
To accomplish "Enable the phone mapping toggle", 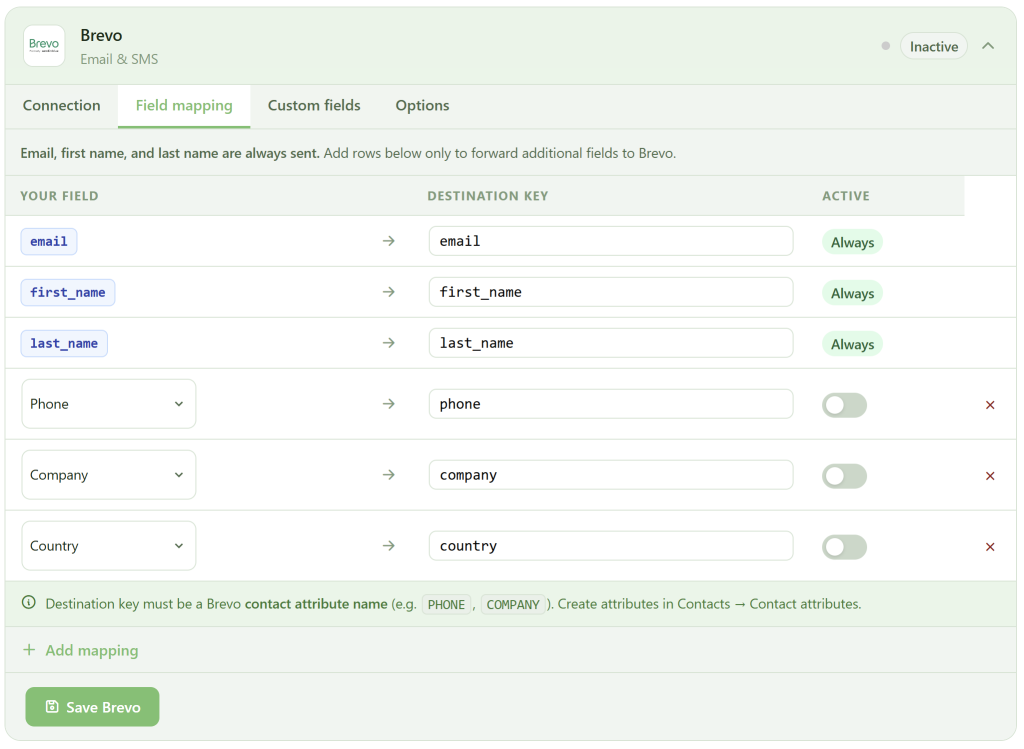I will pos(844,405).
